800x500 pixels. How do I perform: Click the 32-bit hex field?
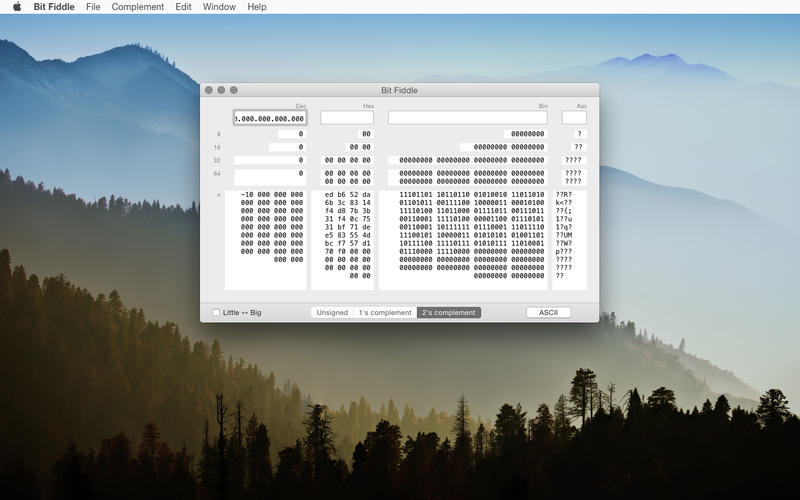(347, 160)
